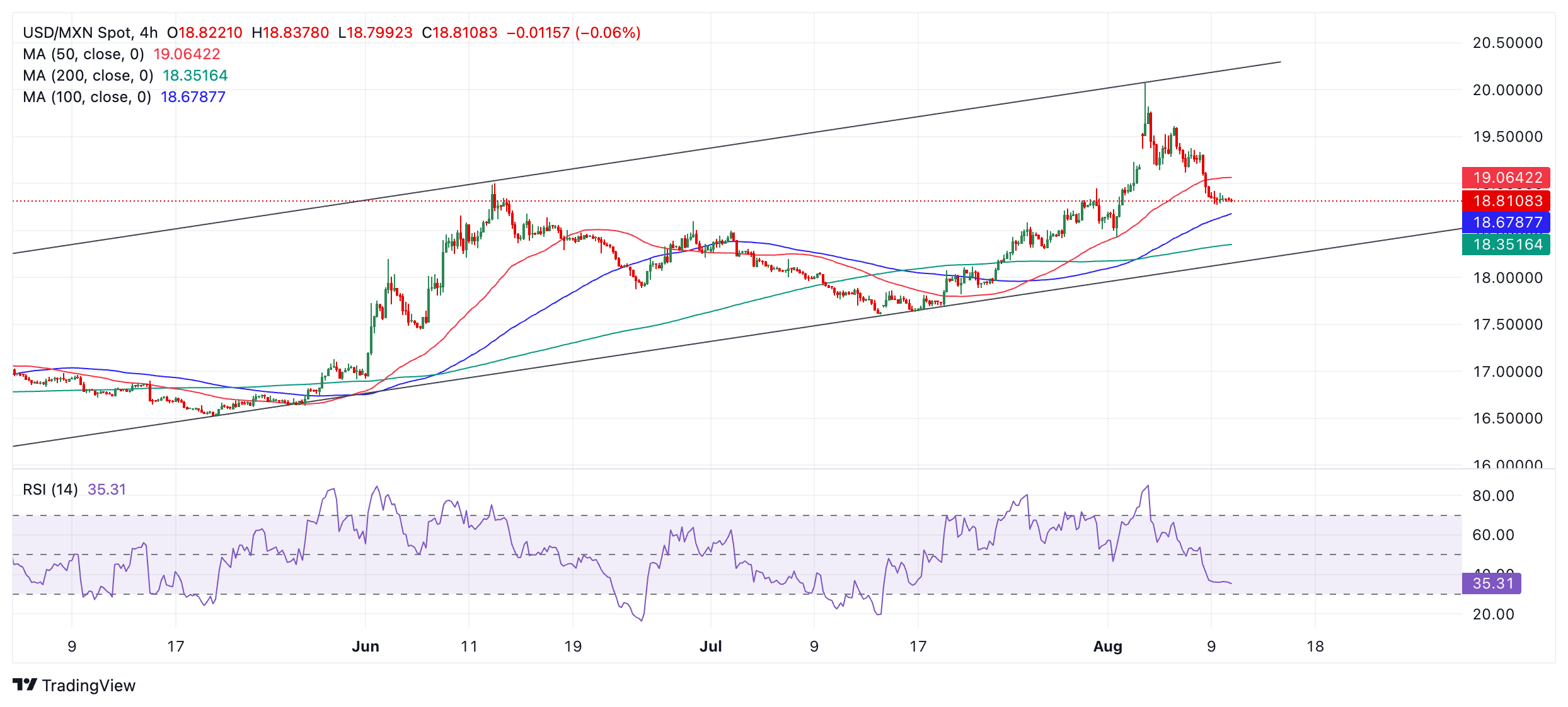Screen dimensions: 1568x707
Task: Click the 80.00 RSI axis label
Action: 1493,496
